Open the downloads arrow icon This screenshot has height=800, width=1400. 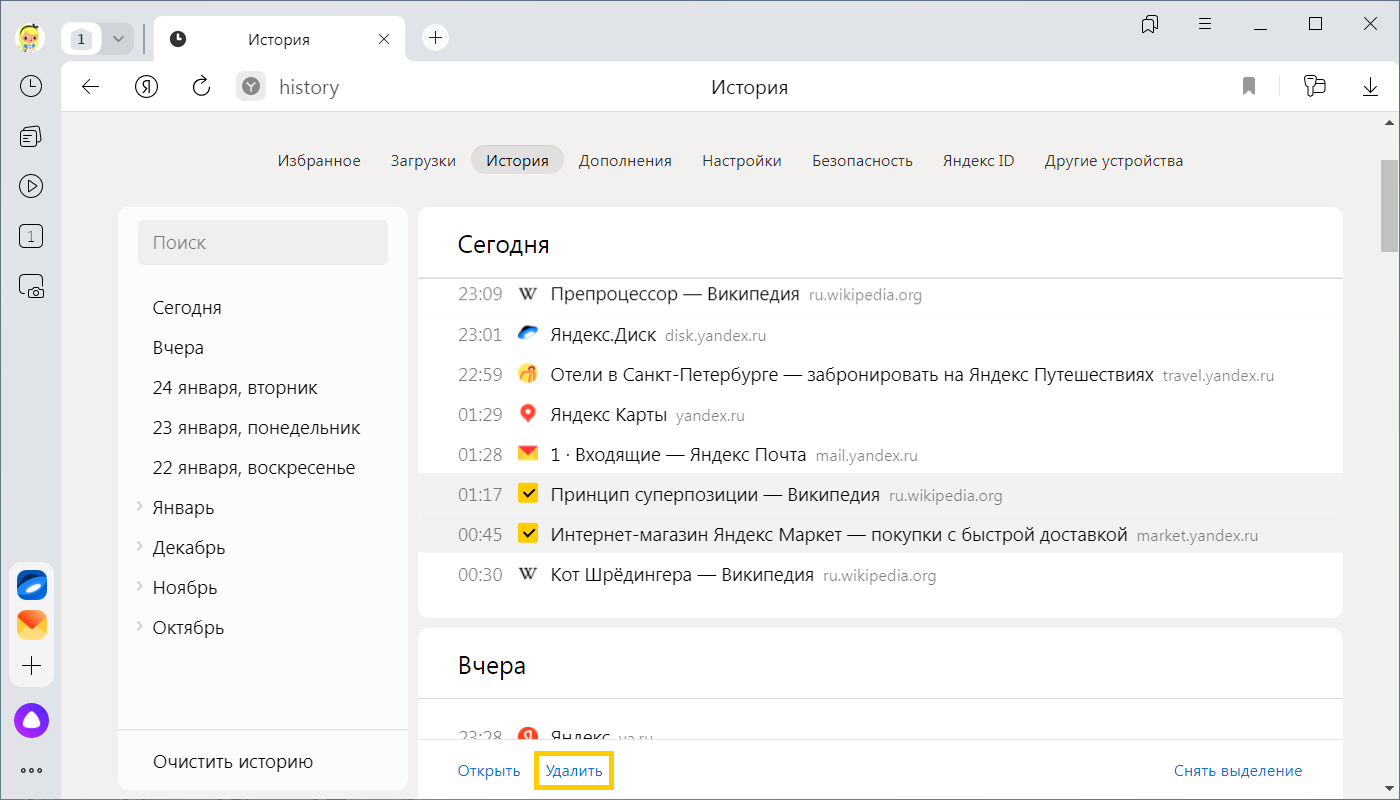click(1370, 87)
